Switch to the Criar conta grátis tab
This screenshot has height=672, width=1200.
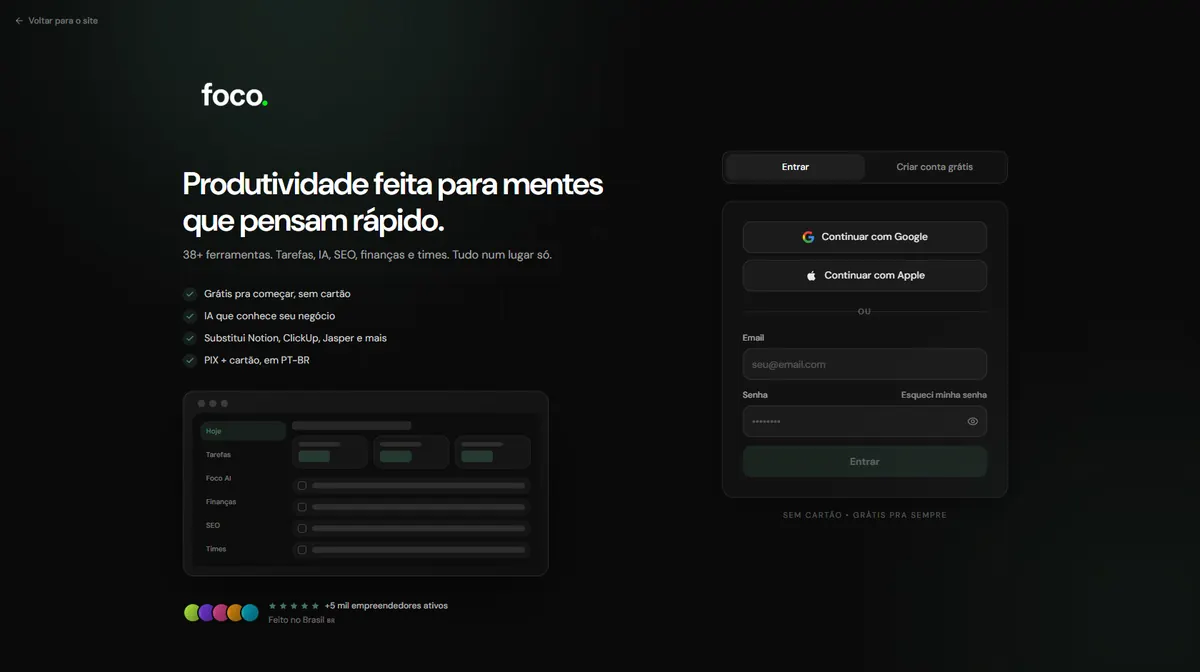(x=934, y=167)
